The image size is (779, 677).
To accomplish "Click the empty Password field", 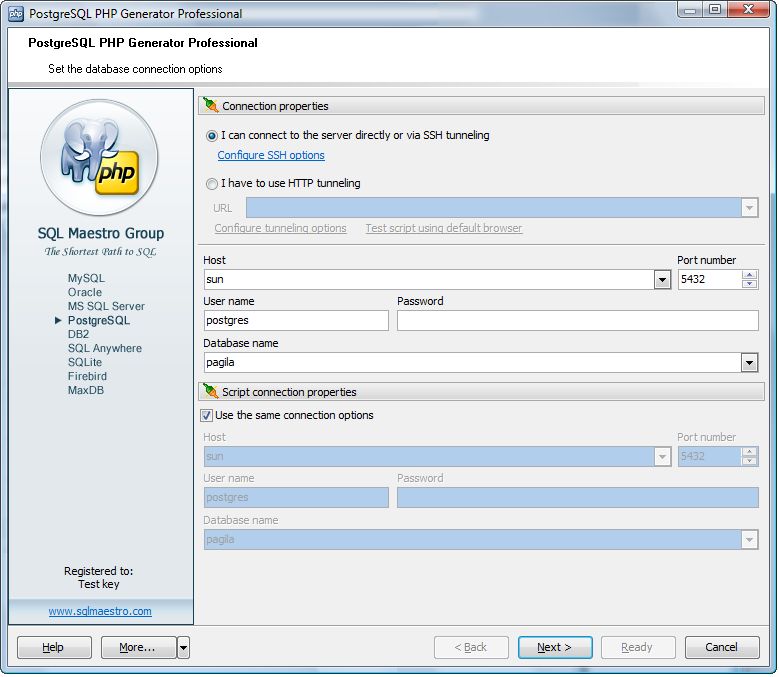I will point(578,320).
